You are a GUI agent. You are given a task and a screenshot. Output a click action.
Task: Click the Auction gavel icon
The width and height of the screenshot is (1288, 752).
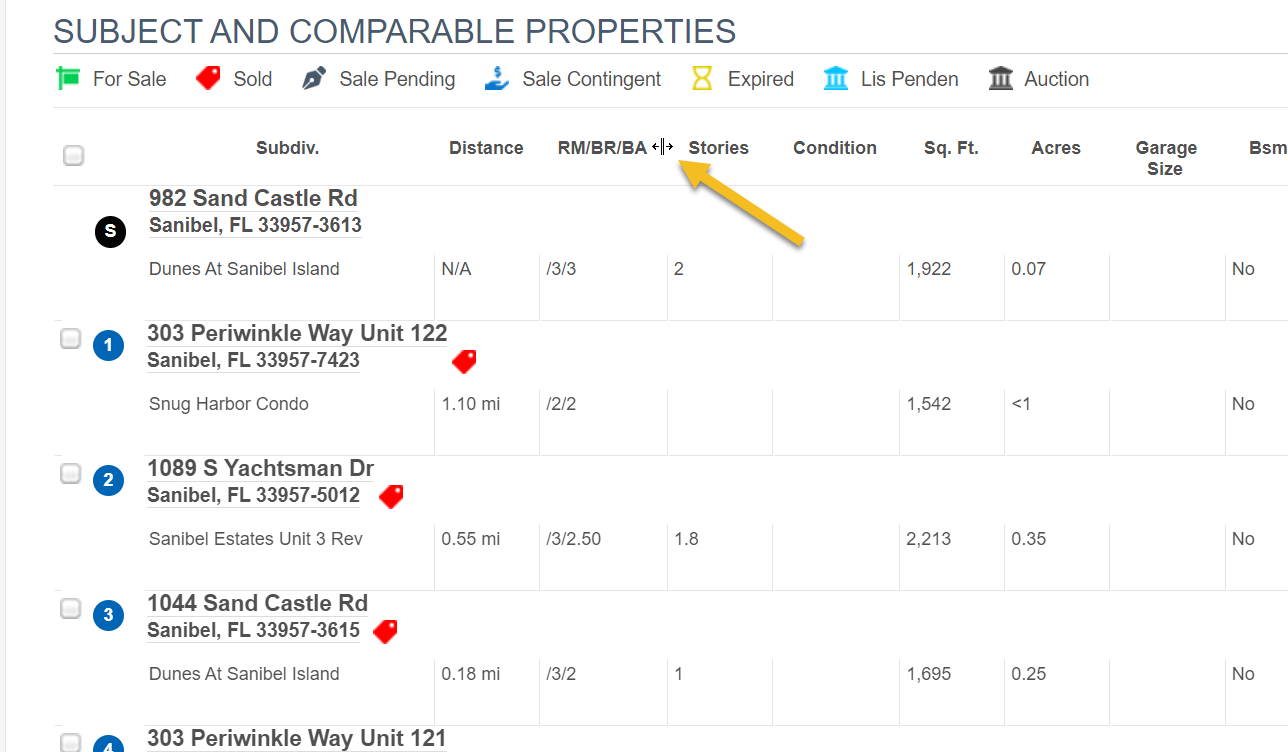(1000, 77)
